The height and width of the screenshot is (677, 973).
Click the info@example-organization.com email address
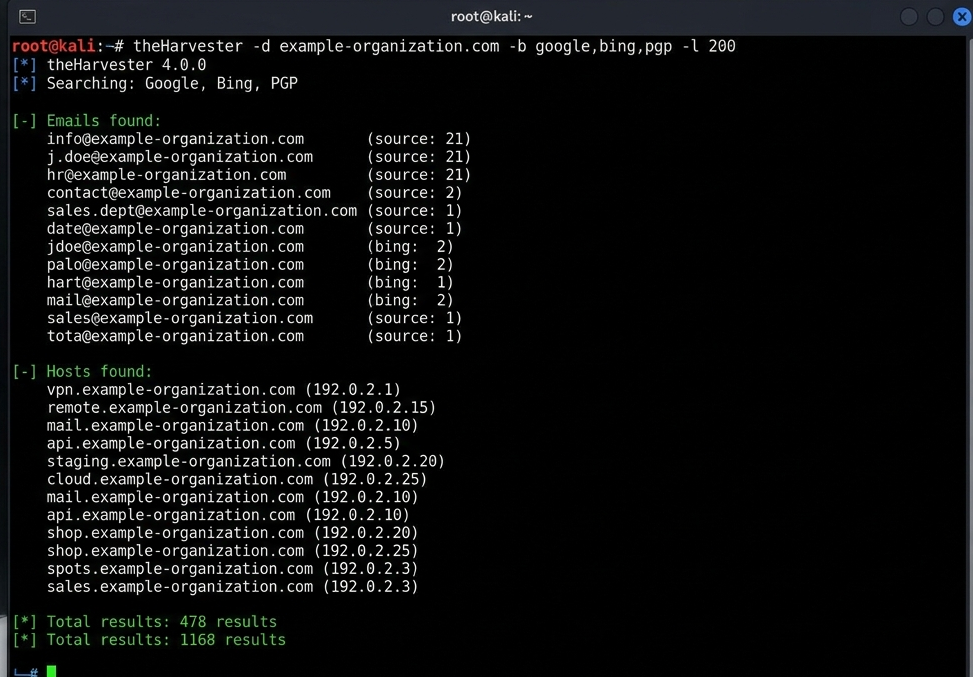175,139
